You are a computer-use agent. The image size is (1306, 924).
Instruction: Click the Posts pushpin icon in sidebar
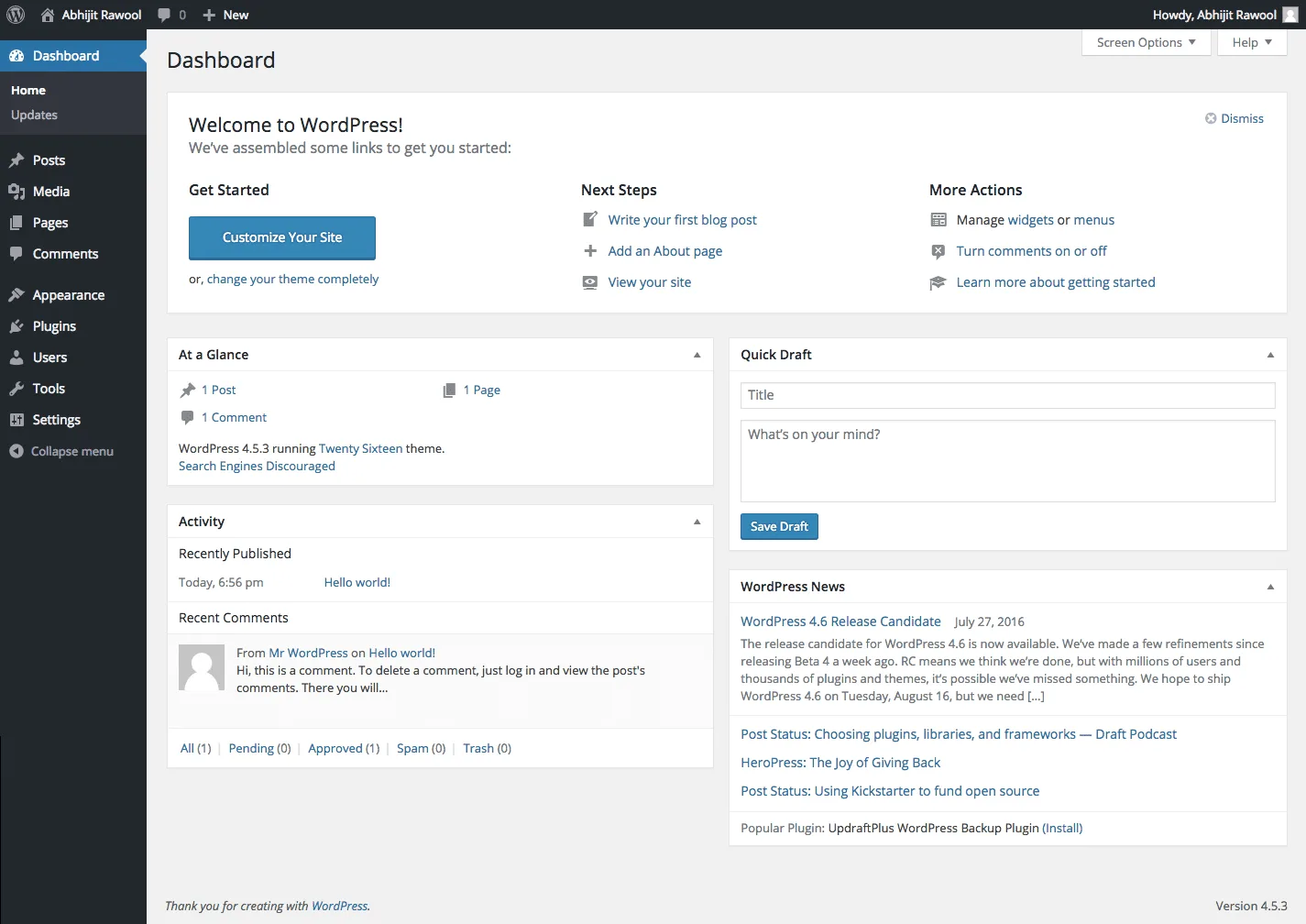16,160
